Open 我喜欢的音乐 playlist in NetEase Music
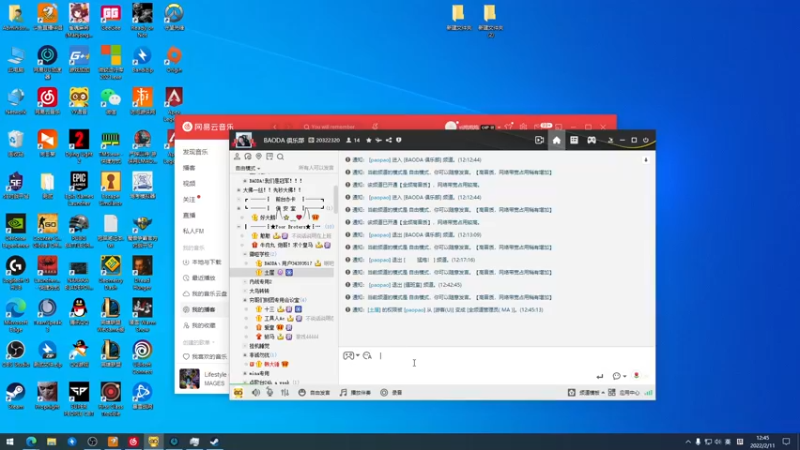The image size is (800, 450). point(205,357)
